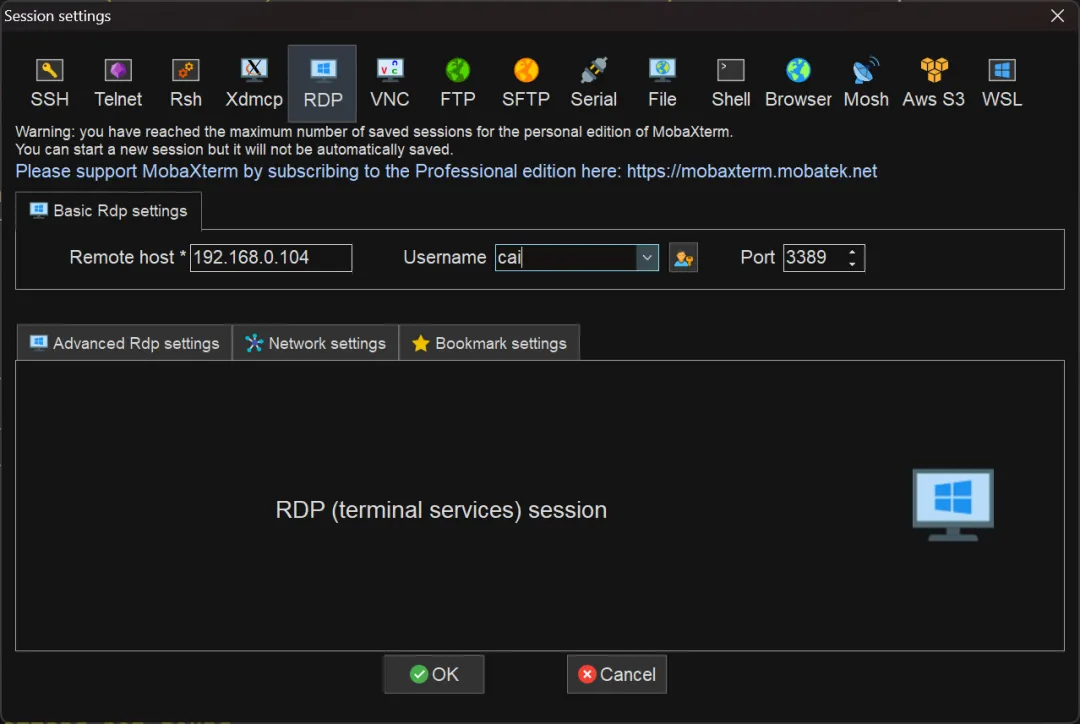Choose the Rsh session icon
The width and height of the screenshot is (1080, 724).
186,83
